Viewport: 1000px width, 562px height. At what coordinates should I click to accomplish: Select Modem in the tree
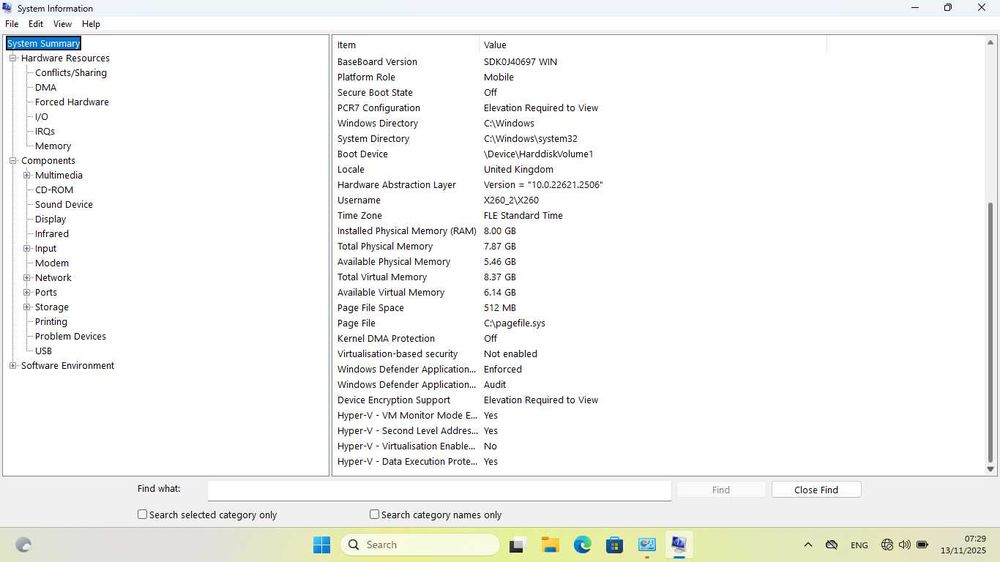click(52, 263)
